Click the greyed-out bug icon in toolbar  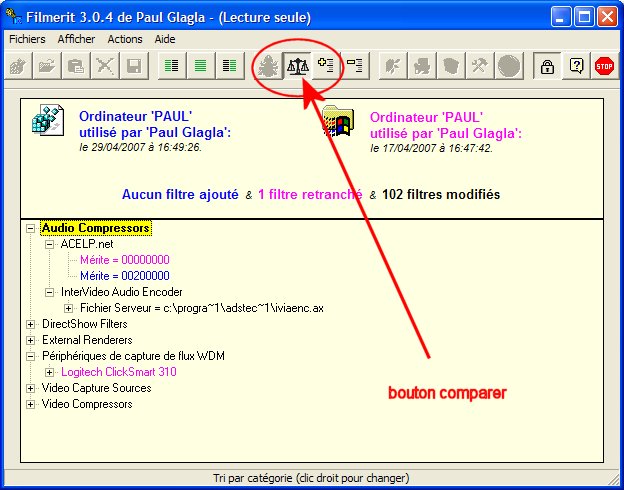point(269,66)
